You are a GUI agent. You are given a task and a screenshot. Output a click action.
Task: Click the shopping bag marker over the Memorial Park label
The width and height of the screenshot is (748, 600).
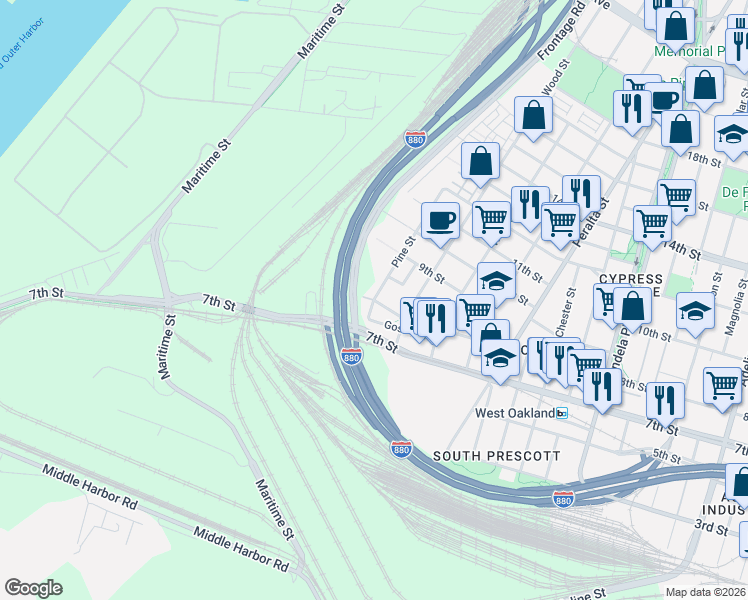675,28
